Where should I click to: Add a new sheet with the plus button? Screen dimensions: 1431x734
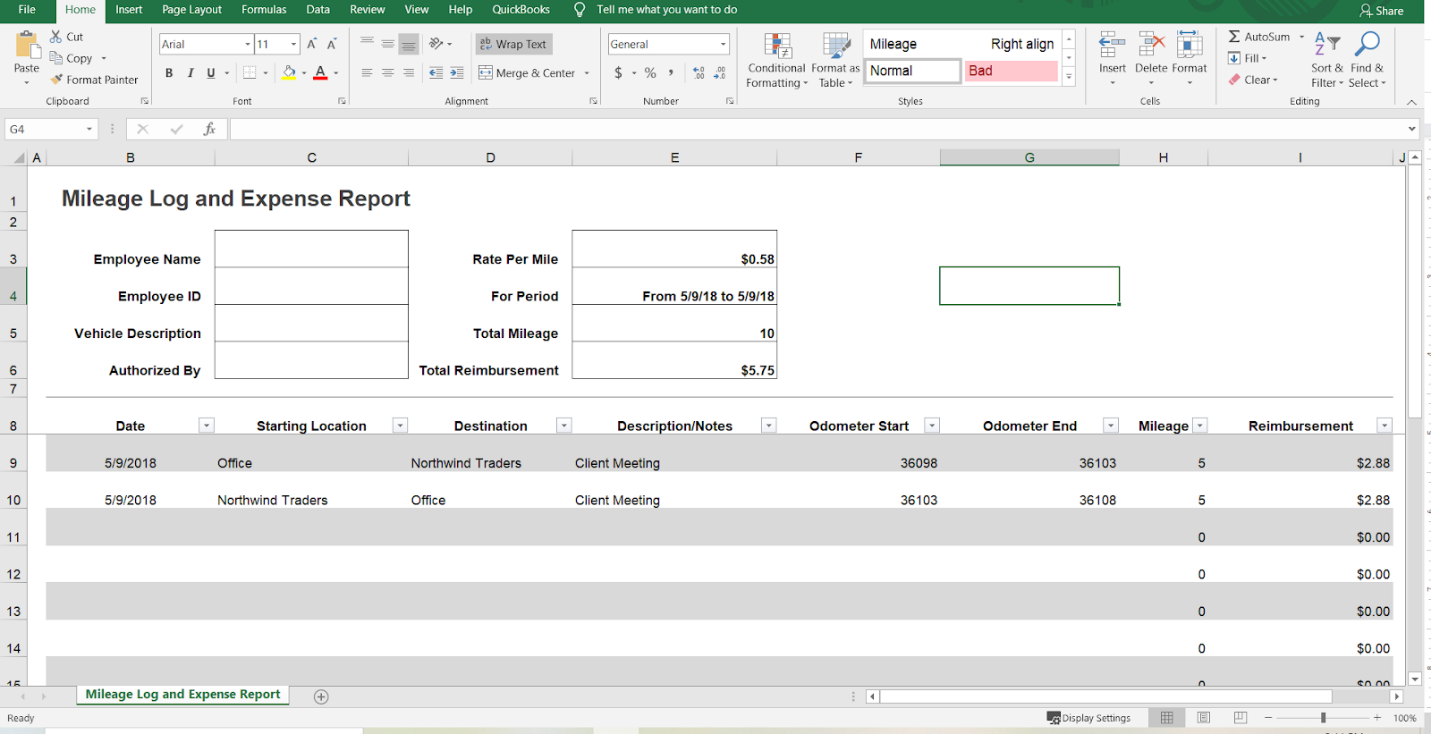click(321, 697)
